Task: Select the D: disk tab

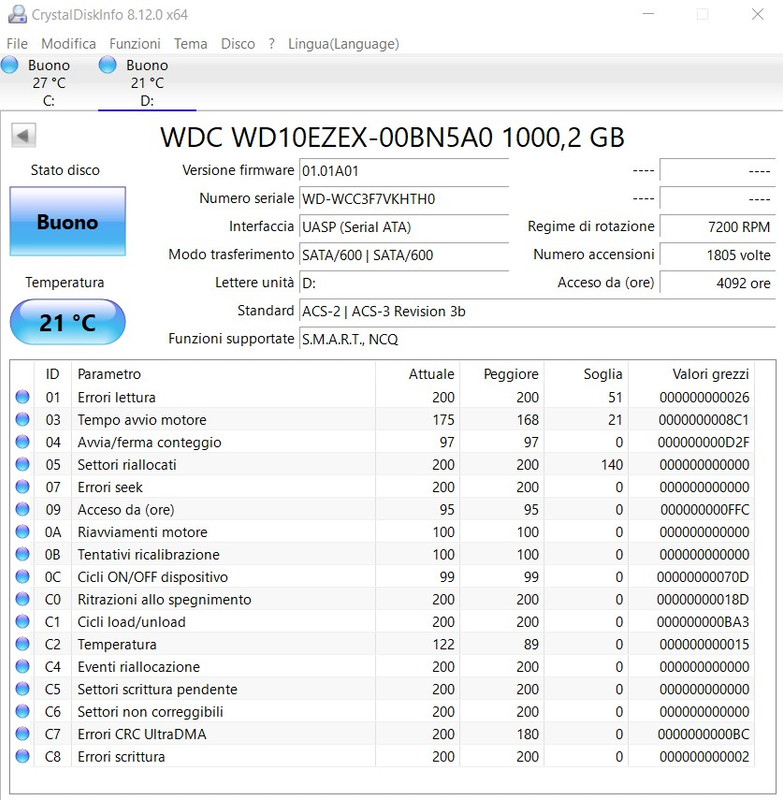Action: [x=147, y=83]
